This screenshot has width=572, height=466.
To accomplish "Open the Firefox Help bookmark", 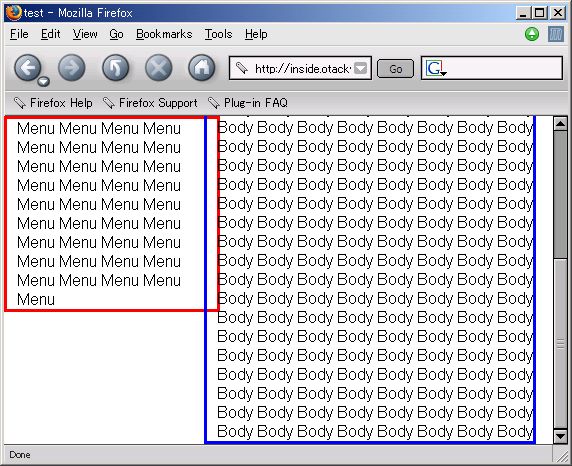I will coord(53,103).
